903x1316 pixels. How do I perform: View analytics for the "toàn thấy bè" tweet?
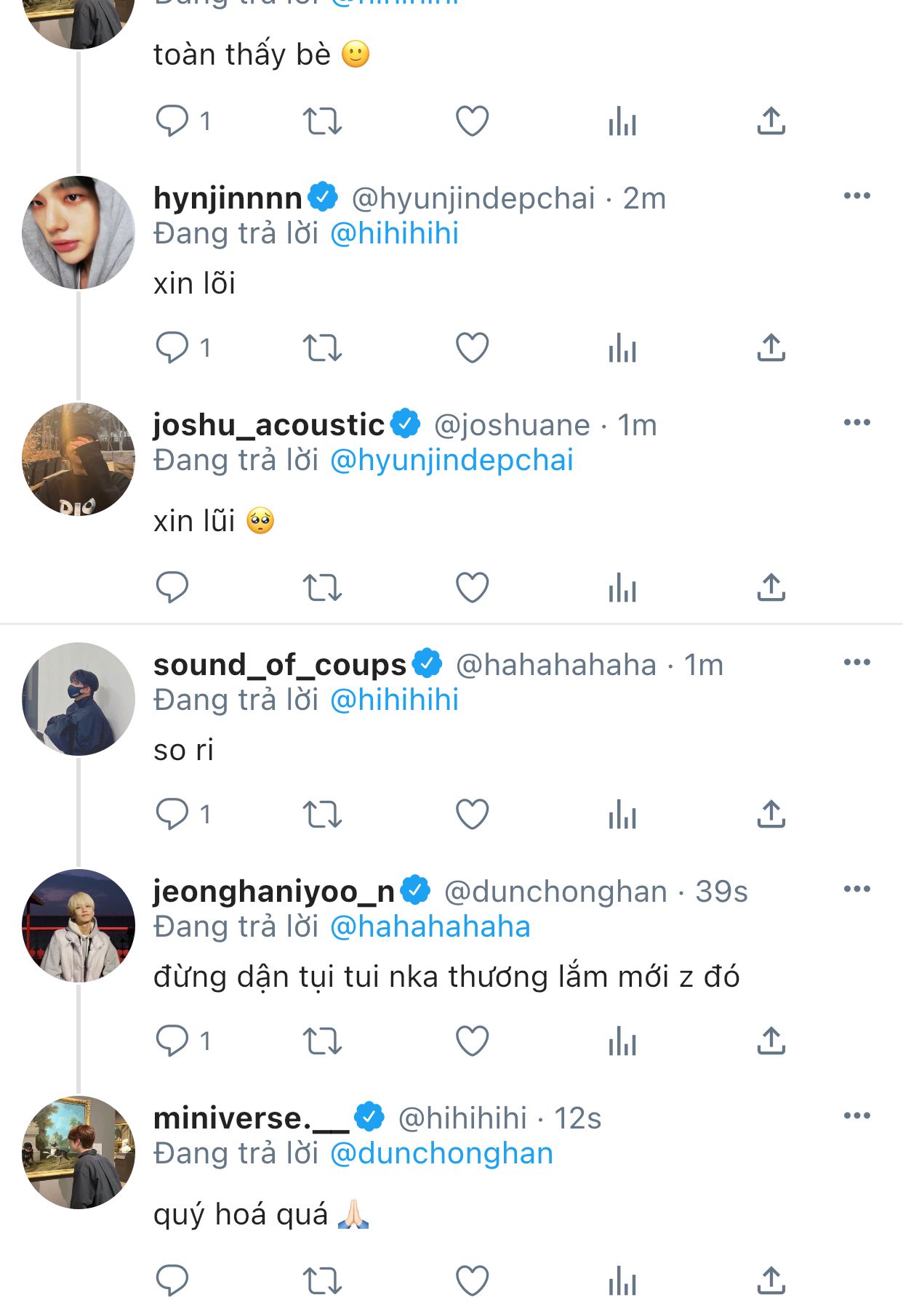tap(622, 121)
